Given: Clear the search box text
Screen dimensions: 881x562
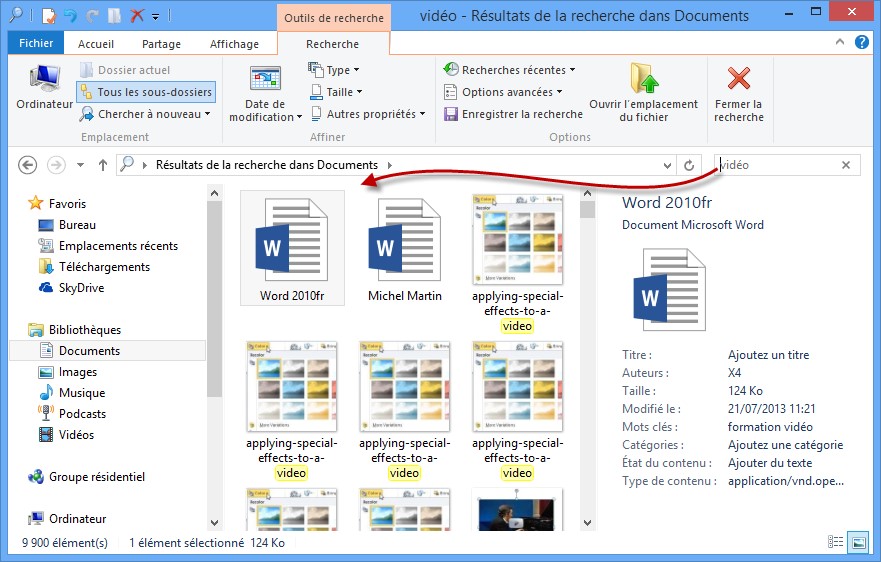Looking at the screenshot, I should (x=846, y=165).
